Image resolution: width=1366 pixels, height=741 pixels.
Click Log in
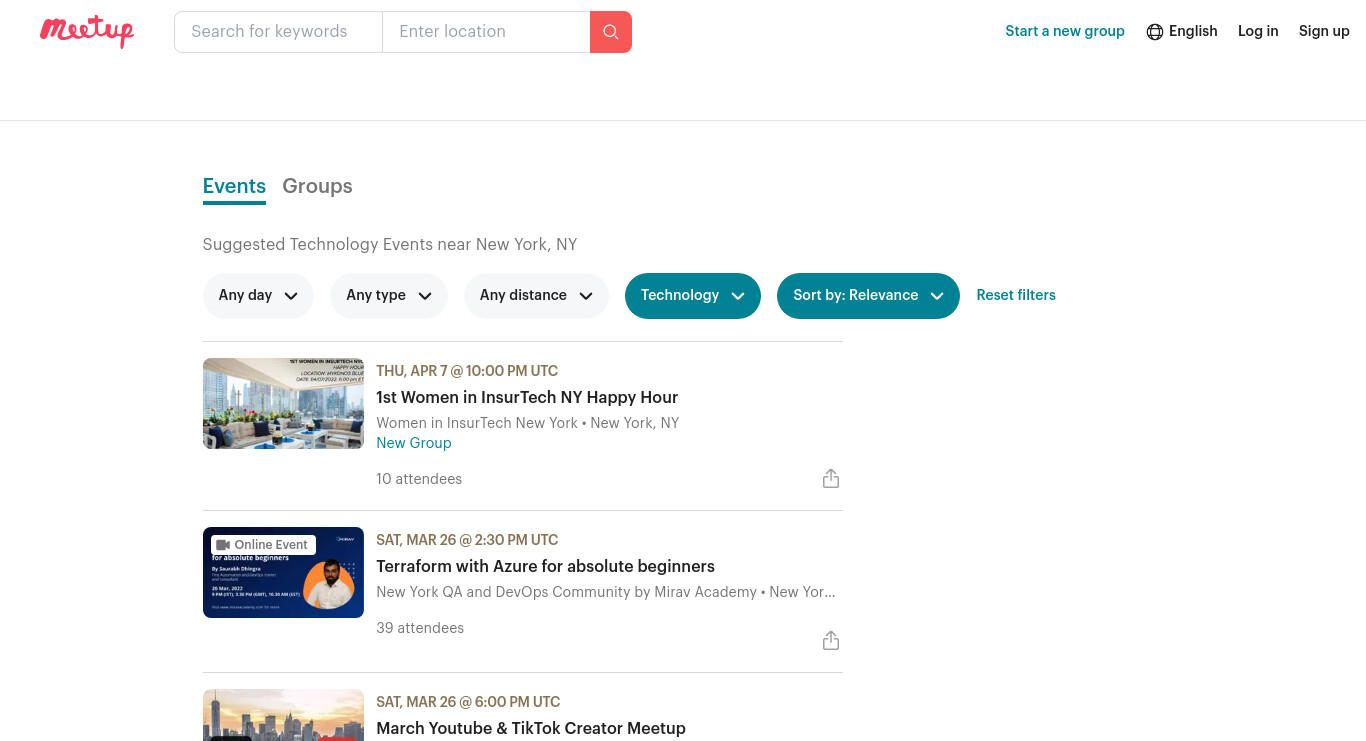coord(1258,31)
